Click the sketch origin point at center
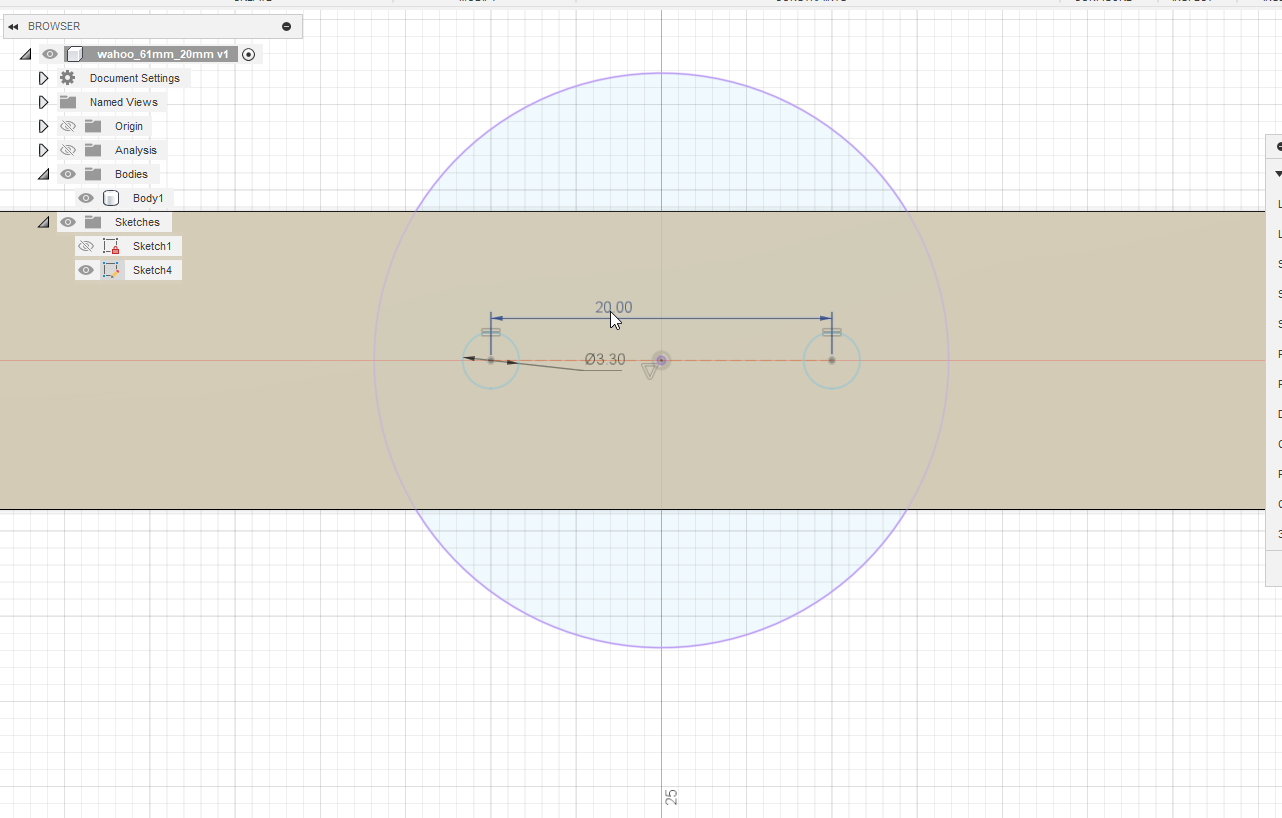This screenshot has height=818, width=1282. click(661, 360)
